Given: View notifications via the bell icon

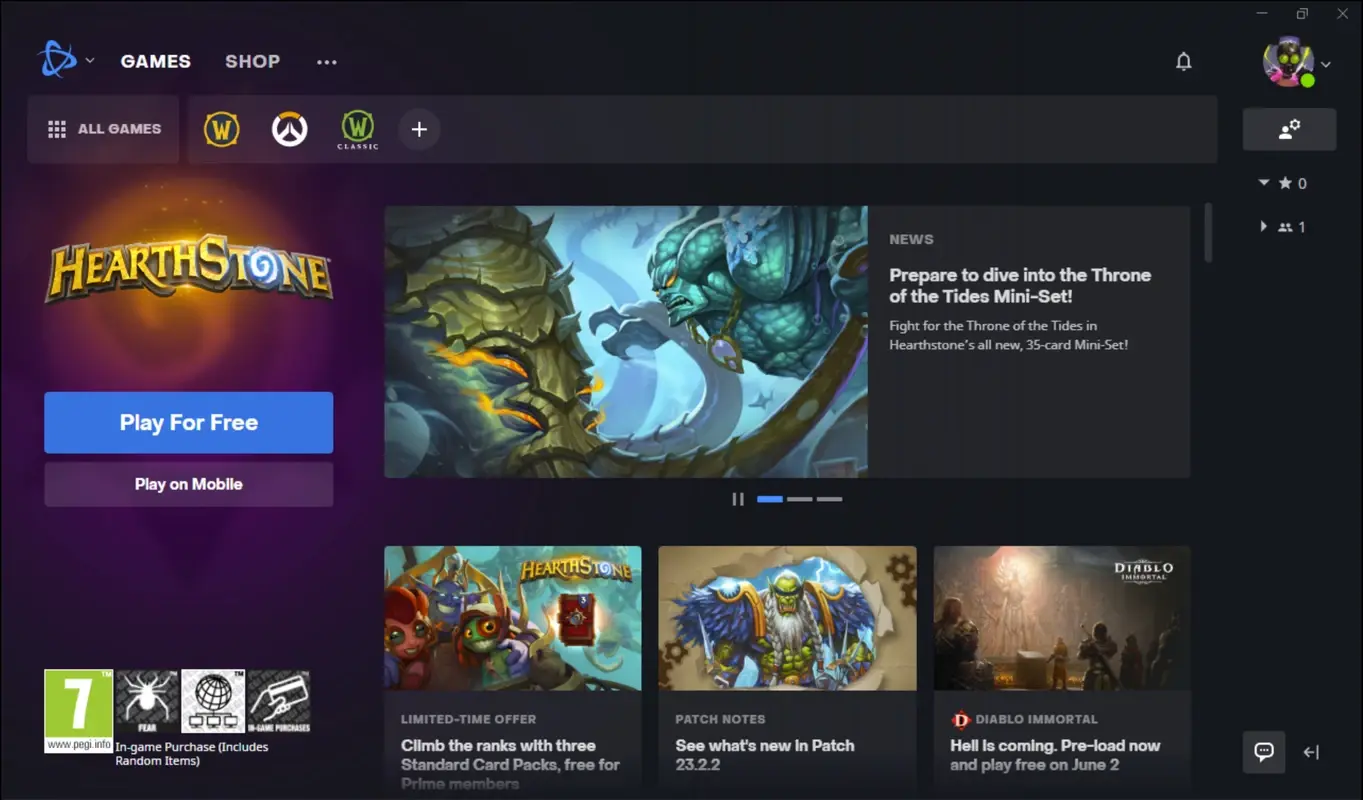Looking at the screenshot, I should tap(1183, 61).
